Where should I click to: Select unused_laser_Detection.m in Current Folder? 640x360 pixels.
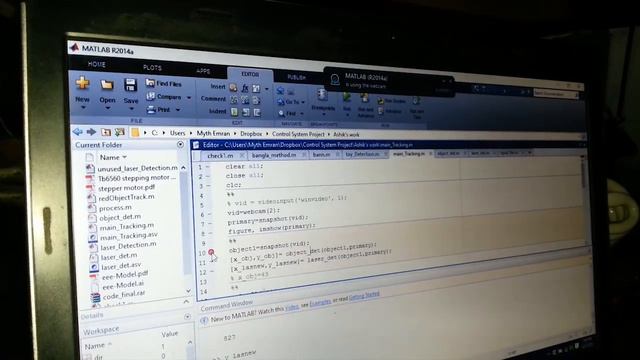(x=138, y=168)
